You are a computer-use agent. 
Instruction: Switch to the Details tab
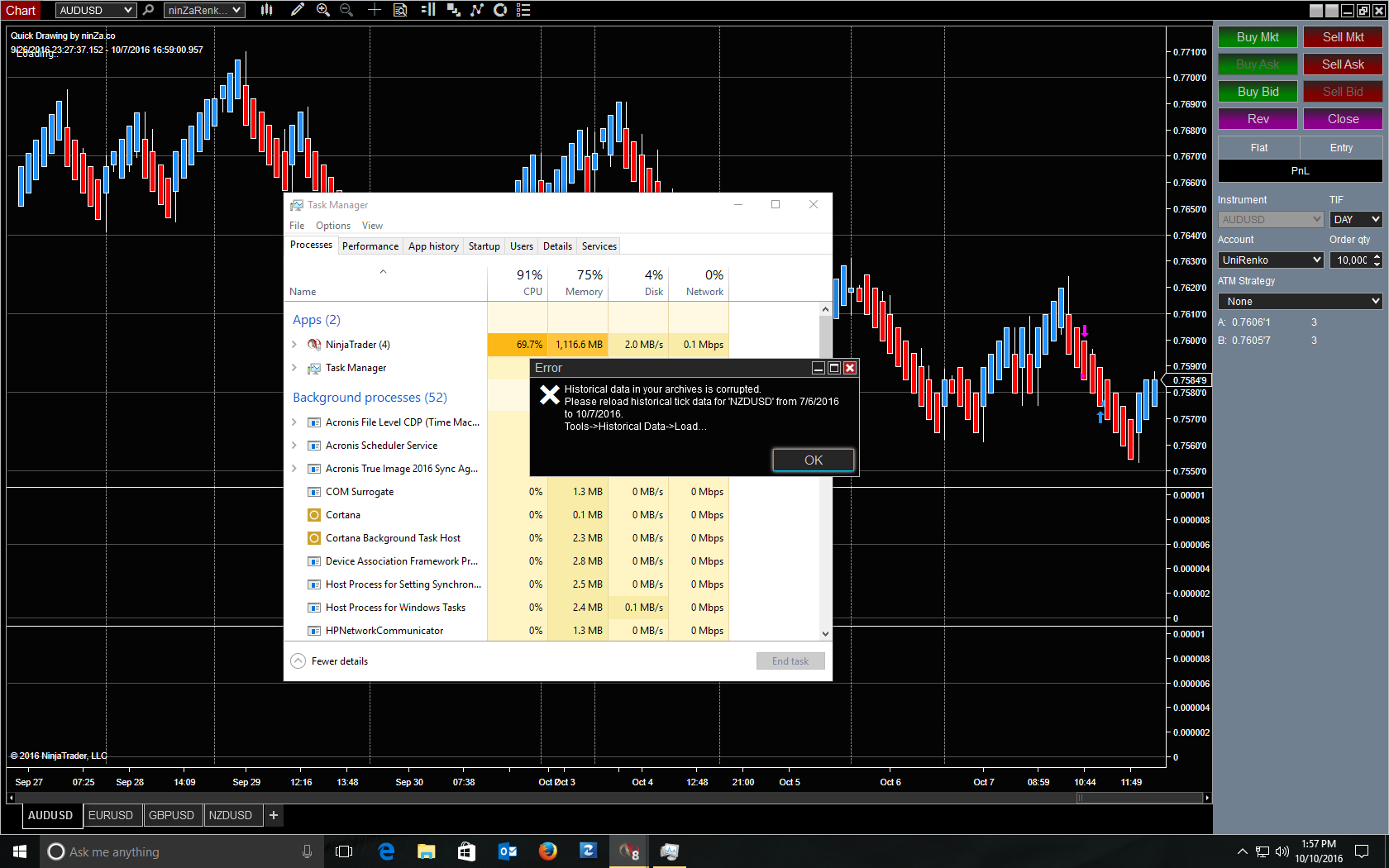557,246
